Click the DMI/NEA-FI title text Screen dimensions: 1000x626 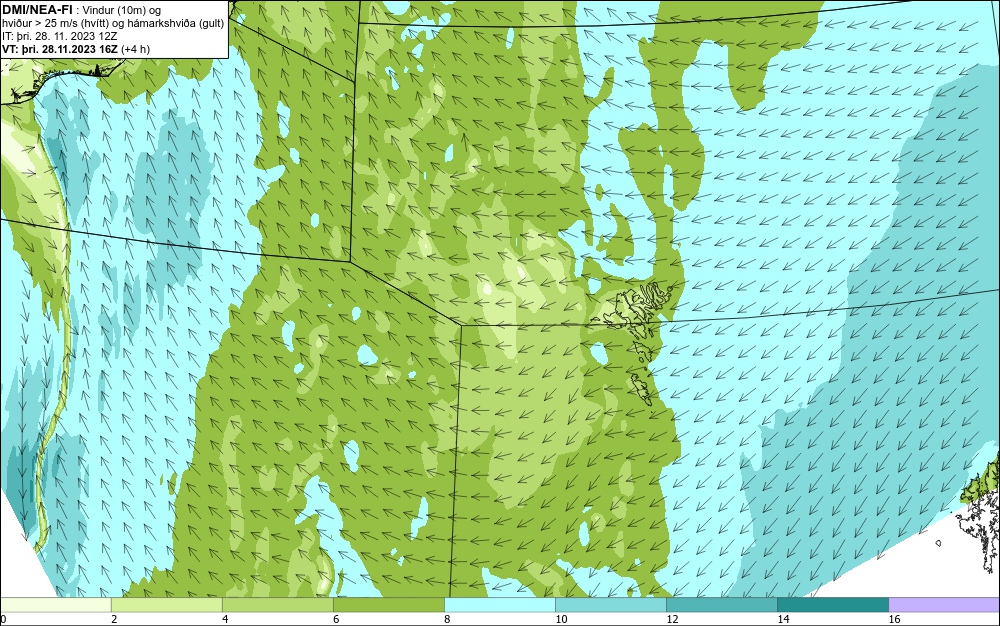pyautogui.click(x=38, y=9)
